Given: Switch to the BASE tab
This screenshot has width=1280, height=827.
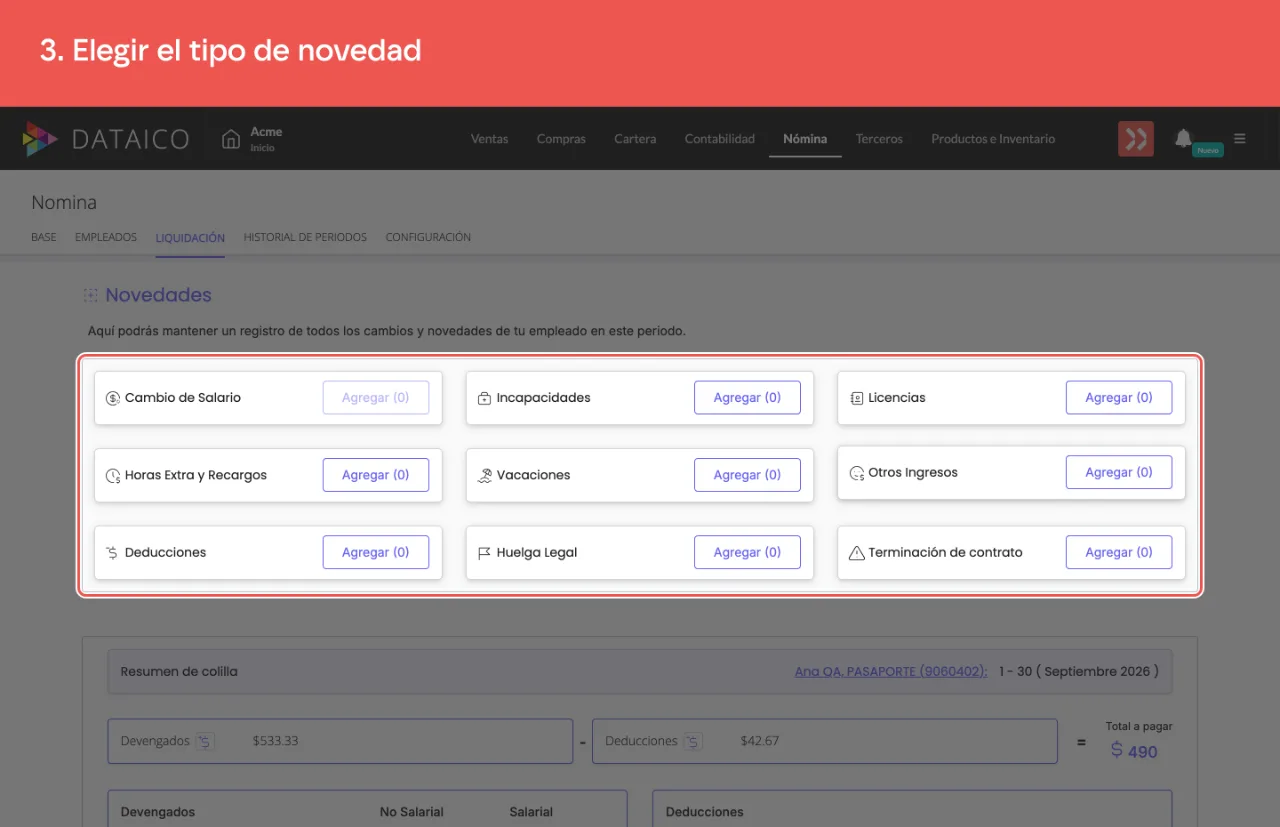Looking at the screenshot, I should coord(44,238).
